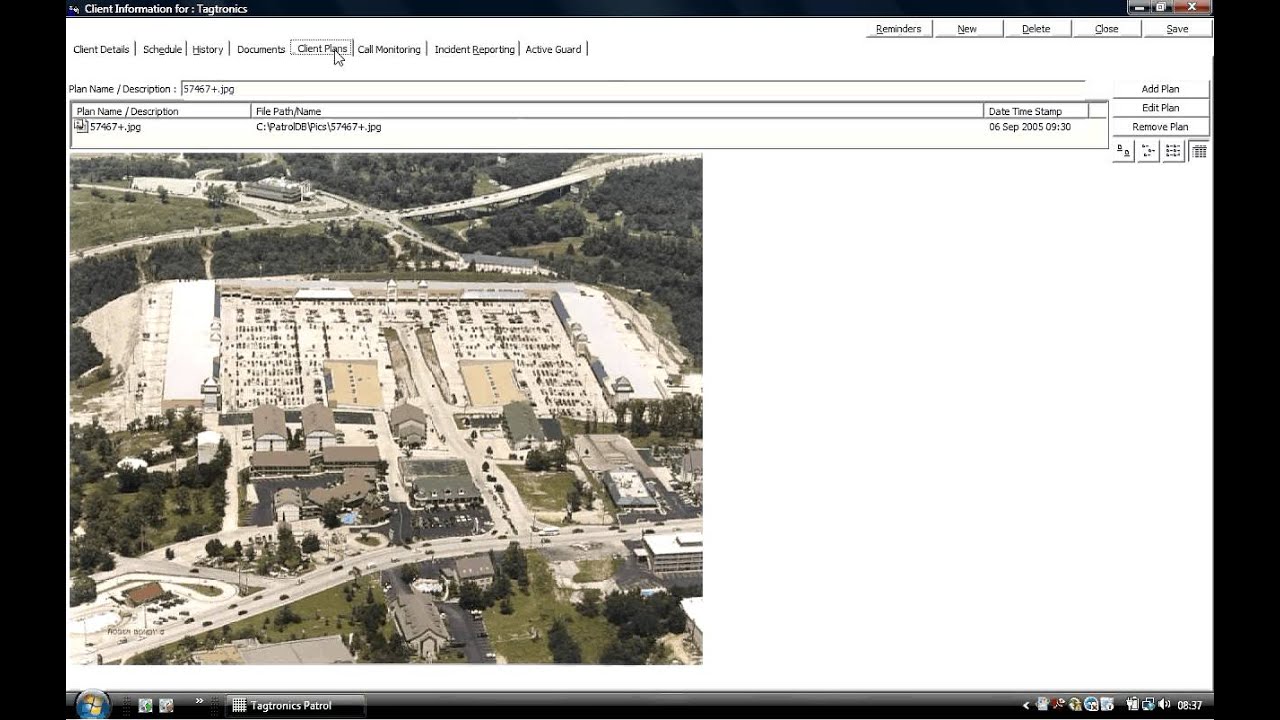1280x720 pixels.
Task: Sort by Plan Name / Description column header
Action: tap(161, 111)
